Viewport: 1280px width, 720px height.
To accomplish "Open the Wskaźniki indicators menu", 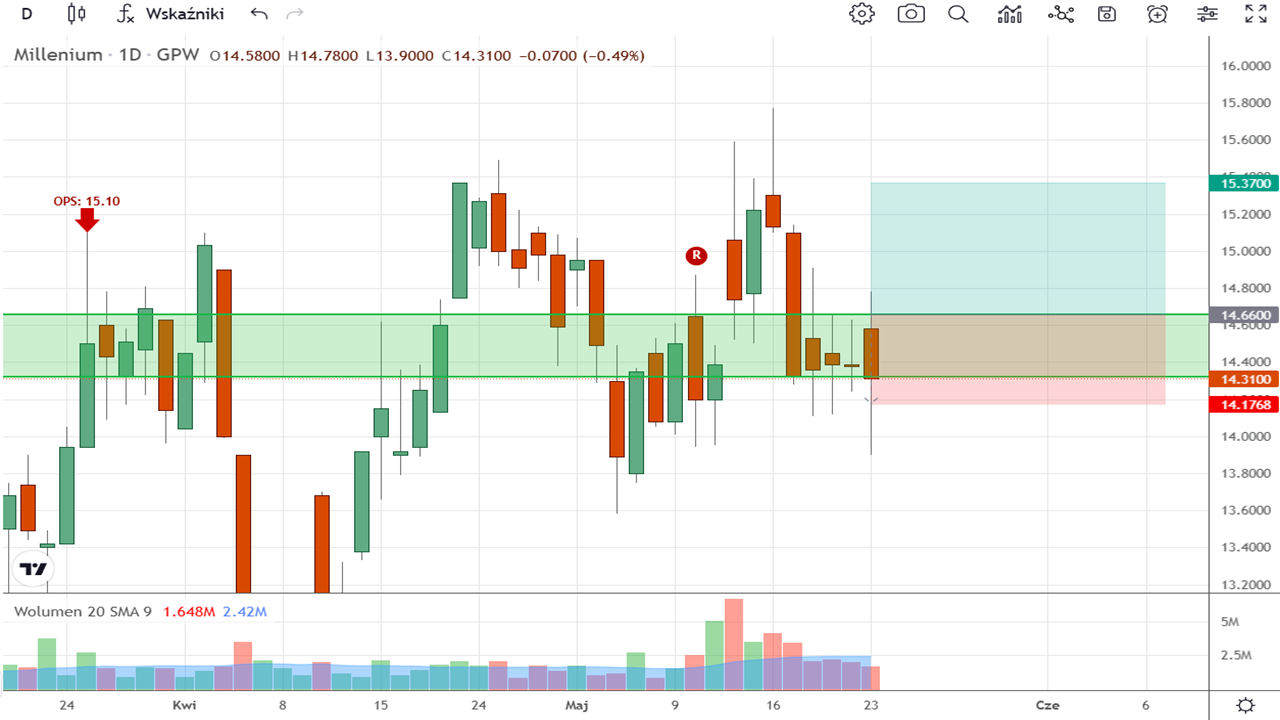I will click(170, 14).
